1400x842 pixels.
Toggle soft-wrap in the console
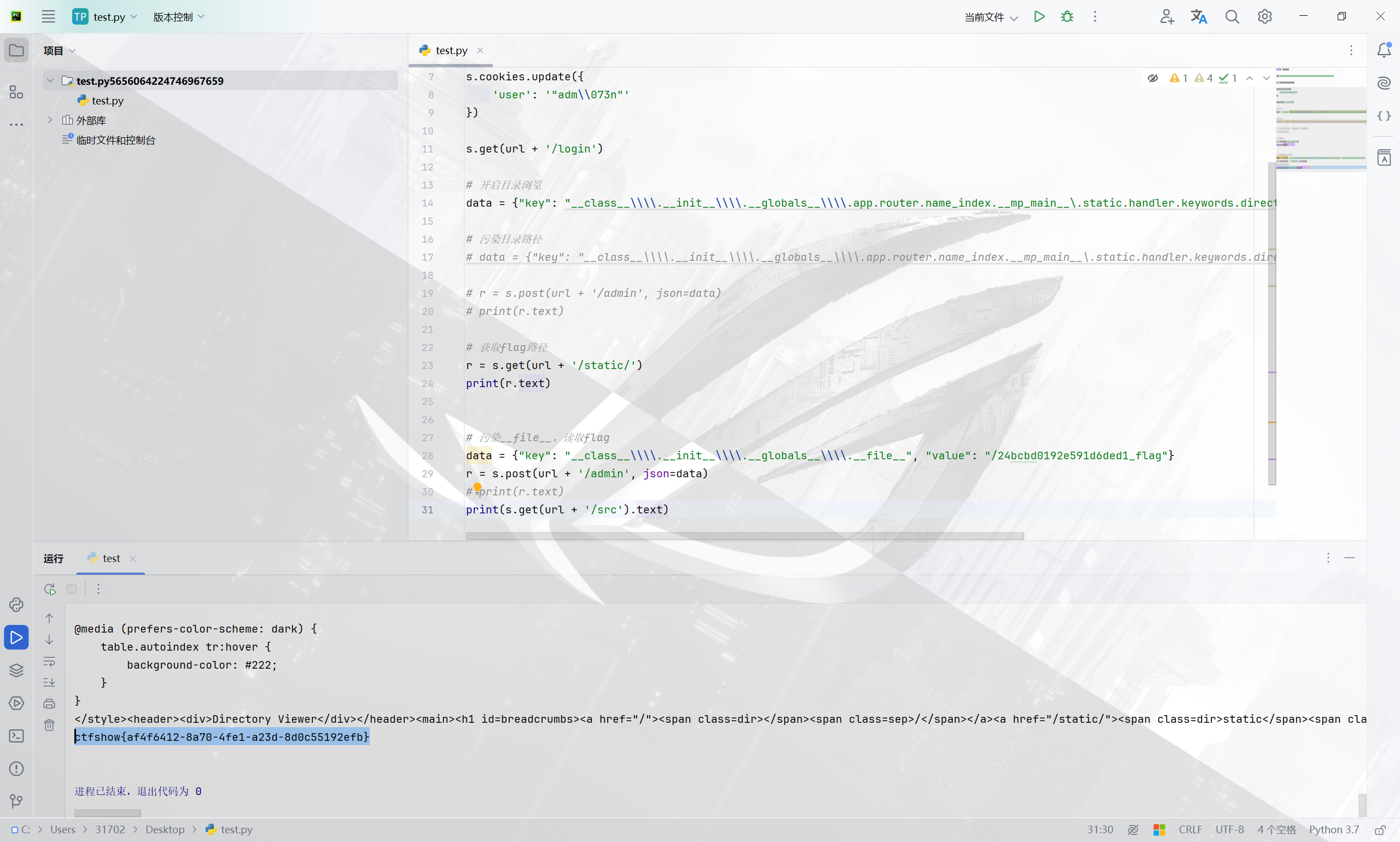49,662
